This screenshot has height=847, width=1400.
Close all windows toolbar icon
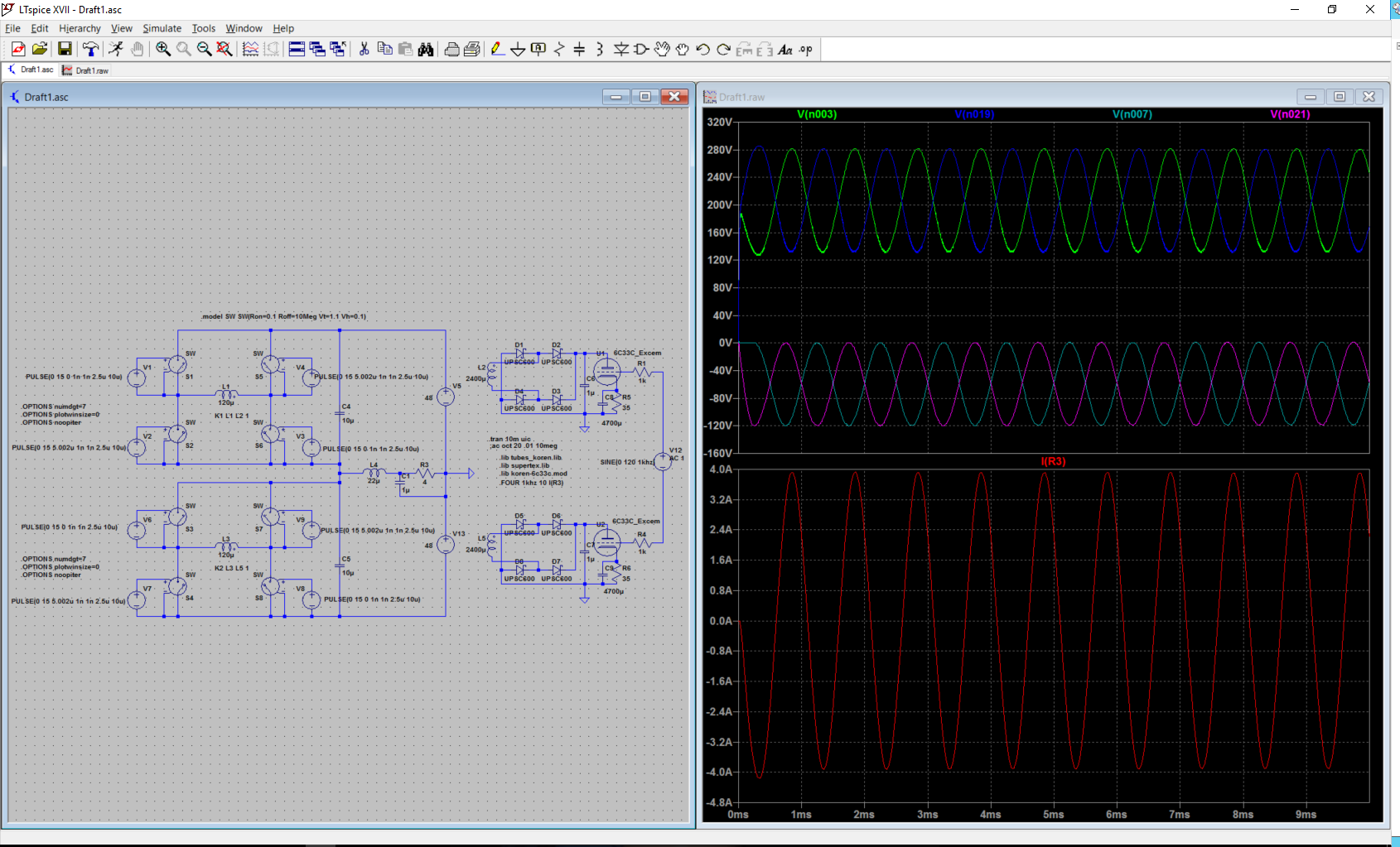(338, 50)
